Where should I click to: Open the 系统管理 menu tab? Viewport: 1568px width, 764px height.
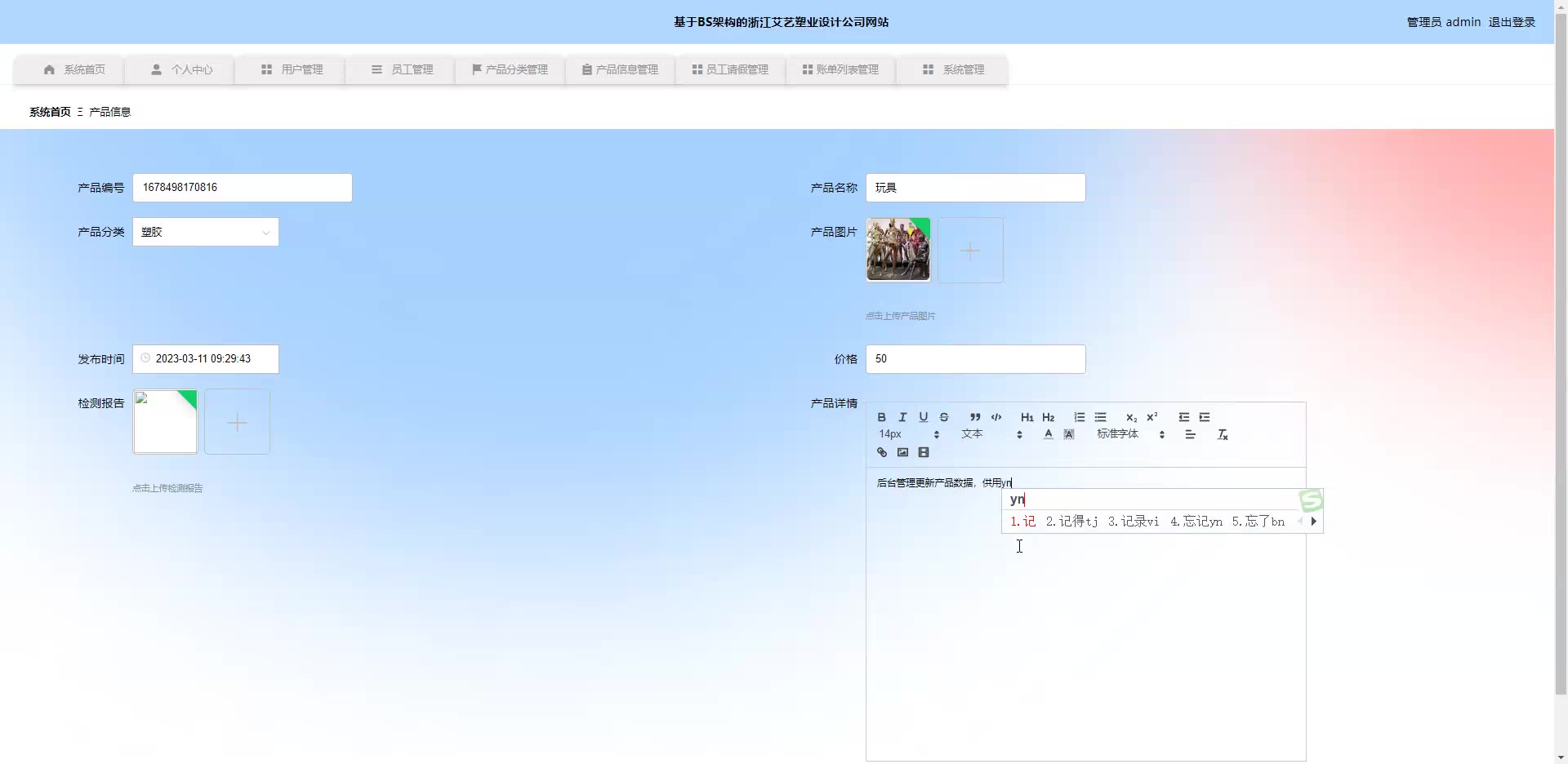(x=953, y=69)
